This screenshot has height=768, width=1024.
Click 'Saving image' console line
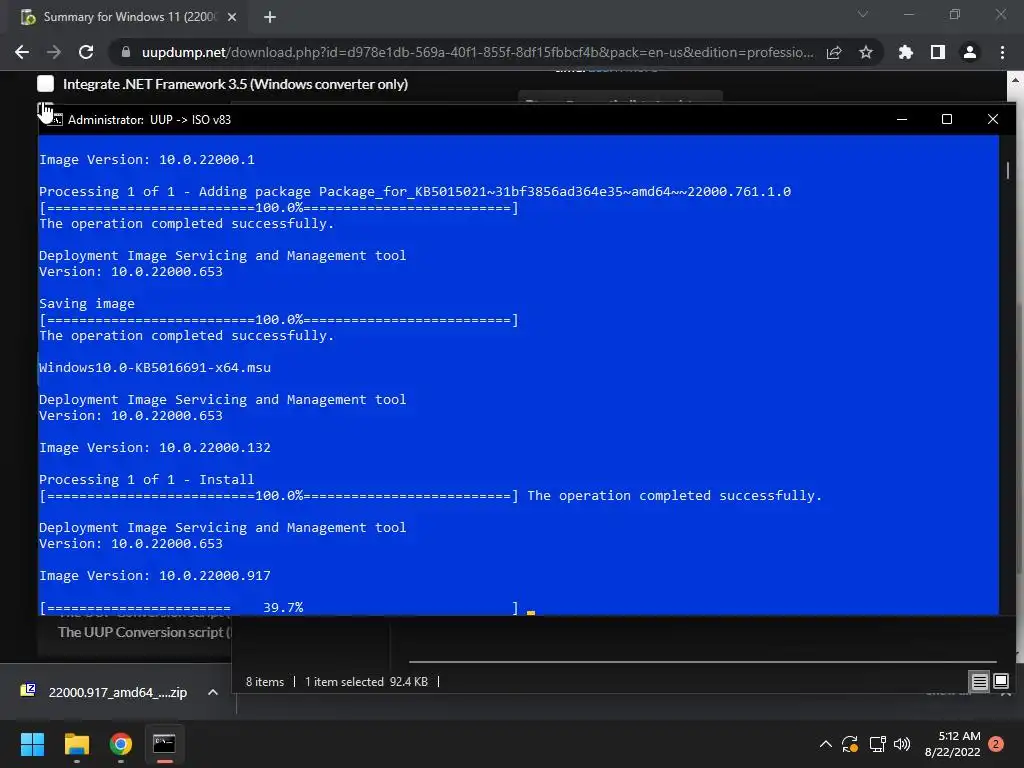[x=87, y=304]
